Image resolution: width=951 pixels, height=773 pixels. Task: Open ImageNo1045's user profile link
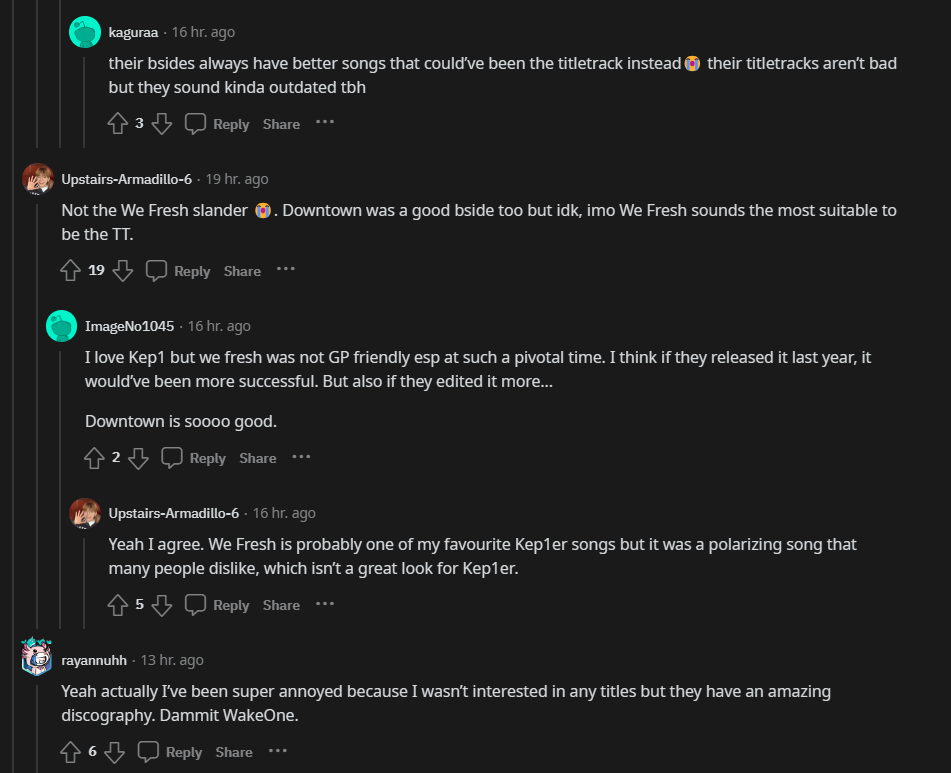pos(129,326)
